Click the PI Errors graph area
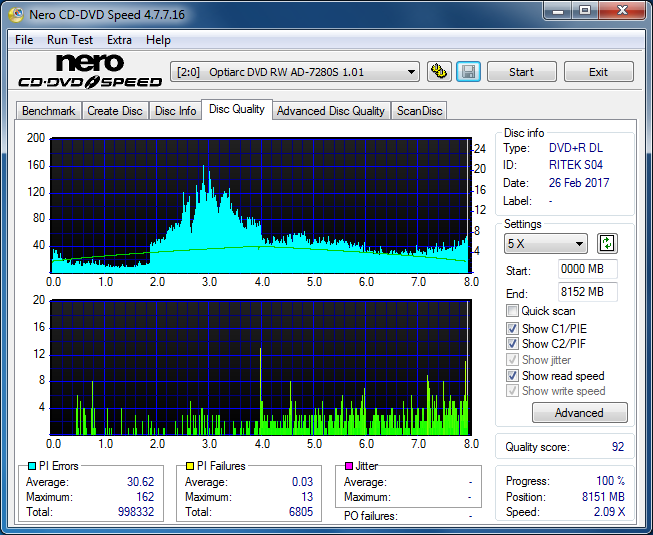 pos(260,206)
